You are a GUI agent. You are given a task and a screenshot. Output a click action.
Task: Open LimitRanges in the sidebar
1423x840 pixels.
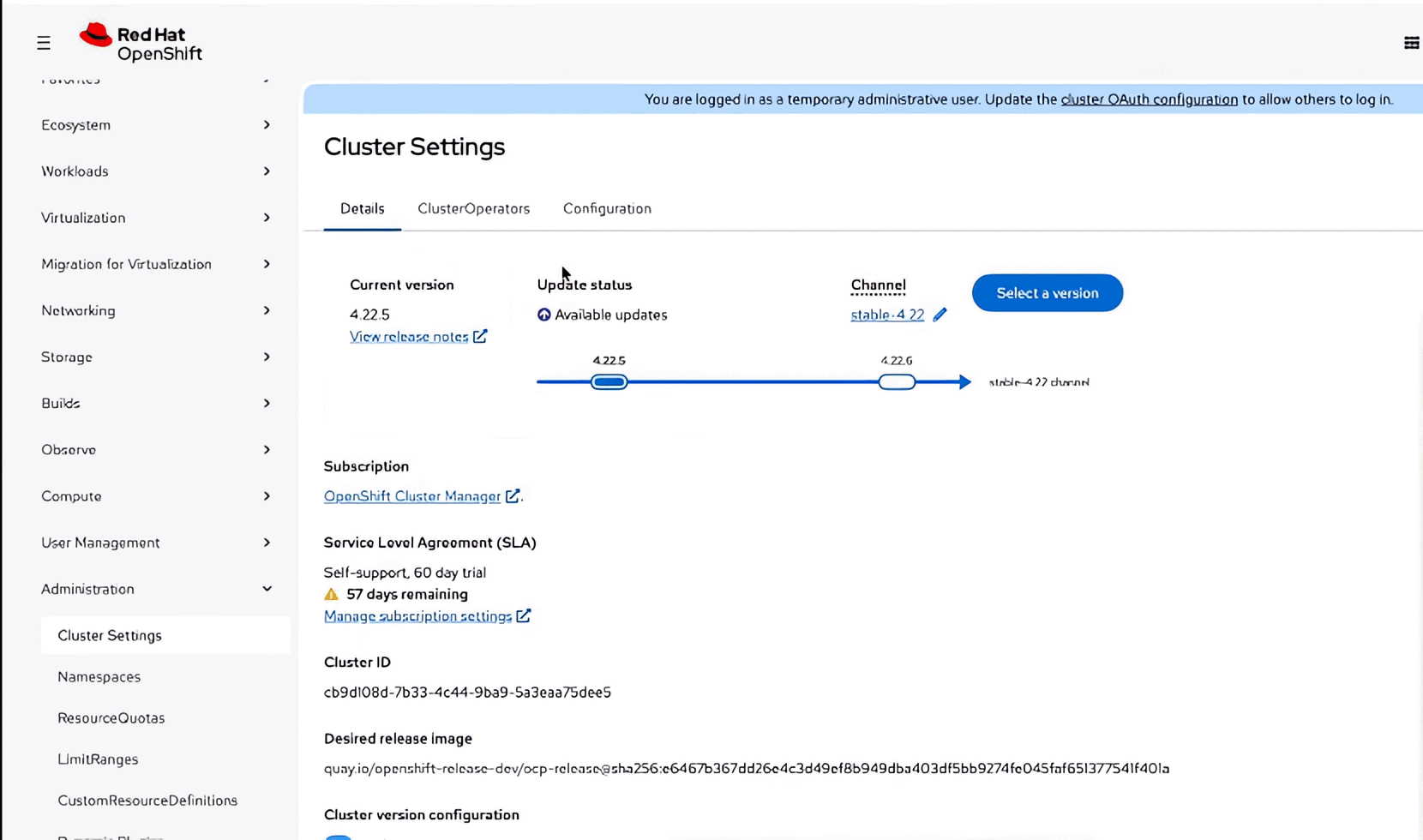(98, 759)
